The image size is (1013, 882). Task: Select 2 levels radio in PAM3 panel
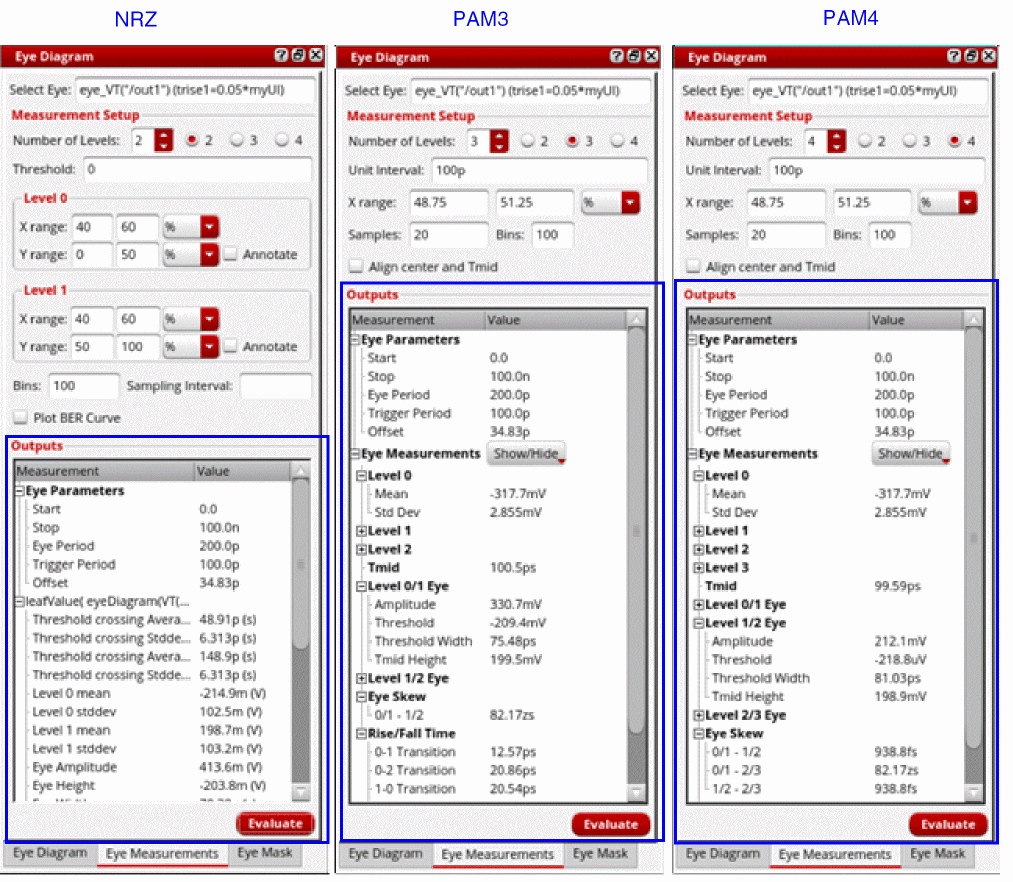click(x=527, y=140)
